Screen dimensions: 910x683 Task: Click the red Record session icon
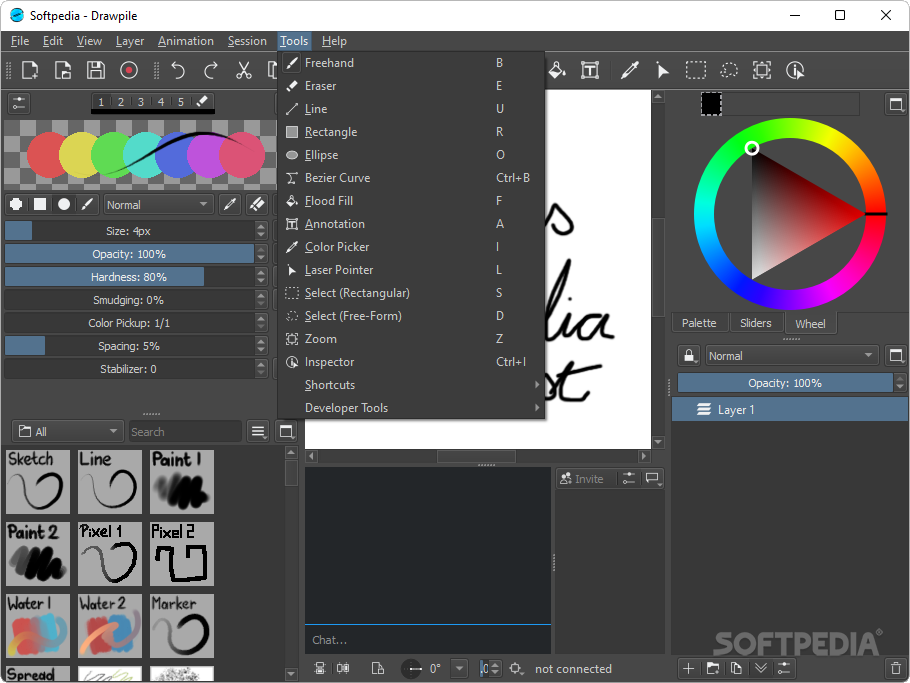pyautogui.click(x=129, y=70)
